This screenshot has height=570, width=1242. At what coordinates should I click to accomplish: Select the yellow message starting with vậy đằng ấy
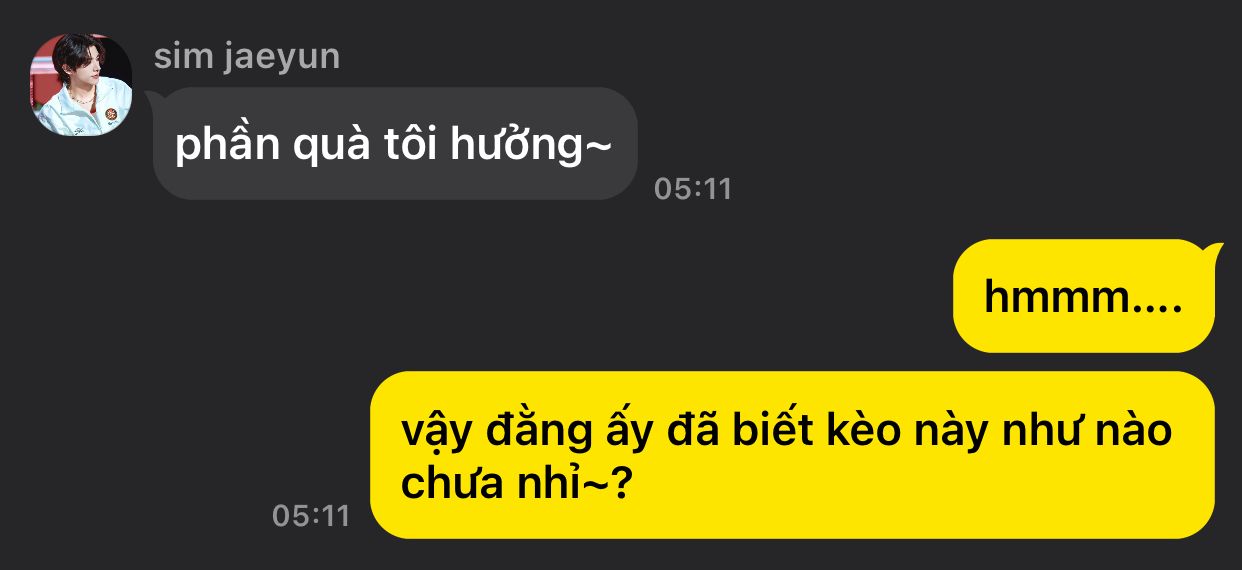point(793,455)
